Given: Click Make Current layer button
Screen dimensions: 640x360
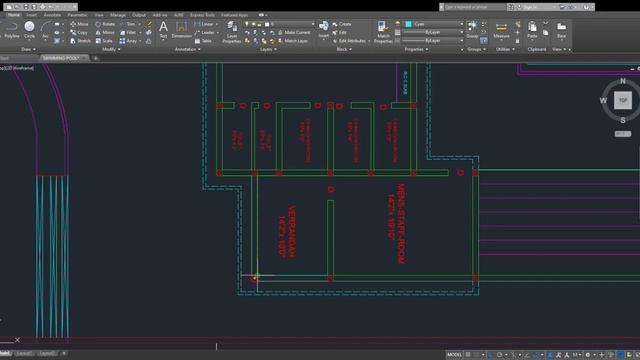Looking at the screenshot, I should point(294,32).
